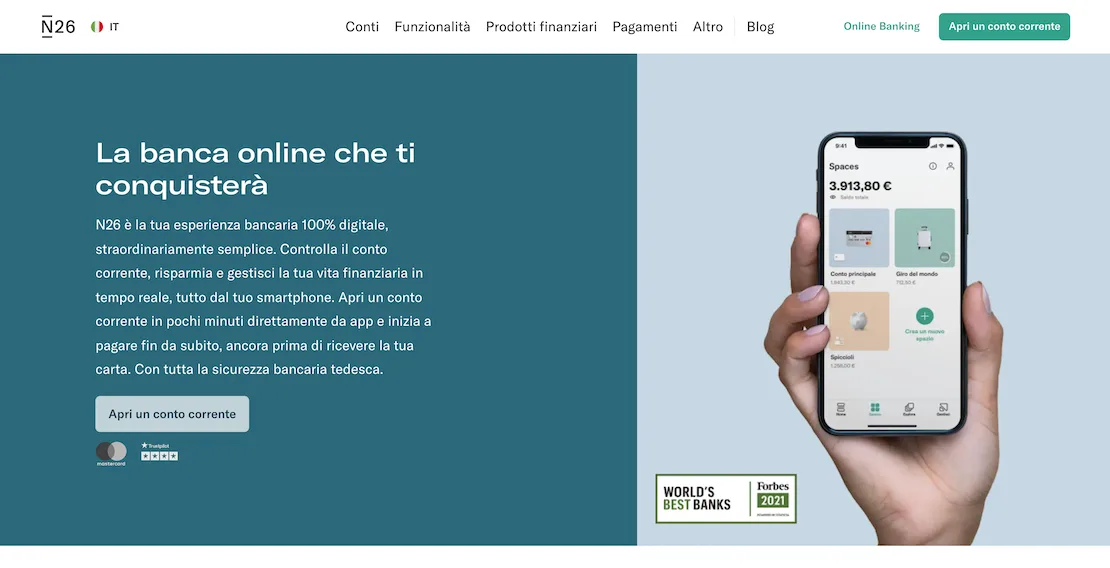Image resolution: width=1110 pixels, height=568 pixels.
Task: Open the Prodotti finanziari menu
Action: pyautogui.click(x=542, y=27)
